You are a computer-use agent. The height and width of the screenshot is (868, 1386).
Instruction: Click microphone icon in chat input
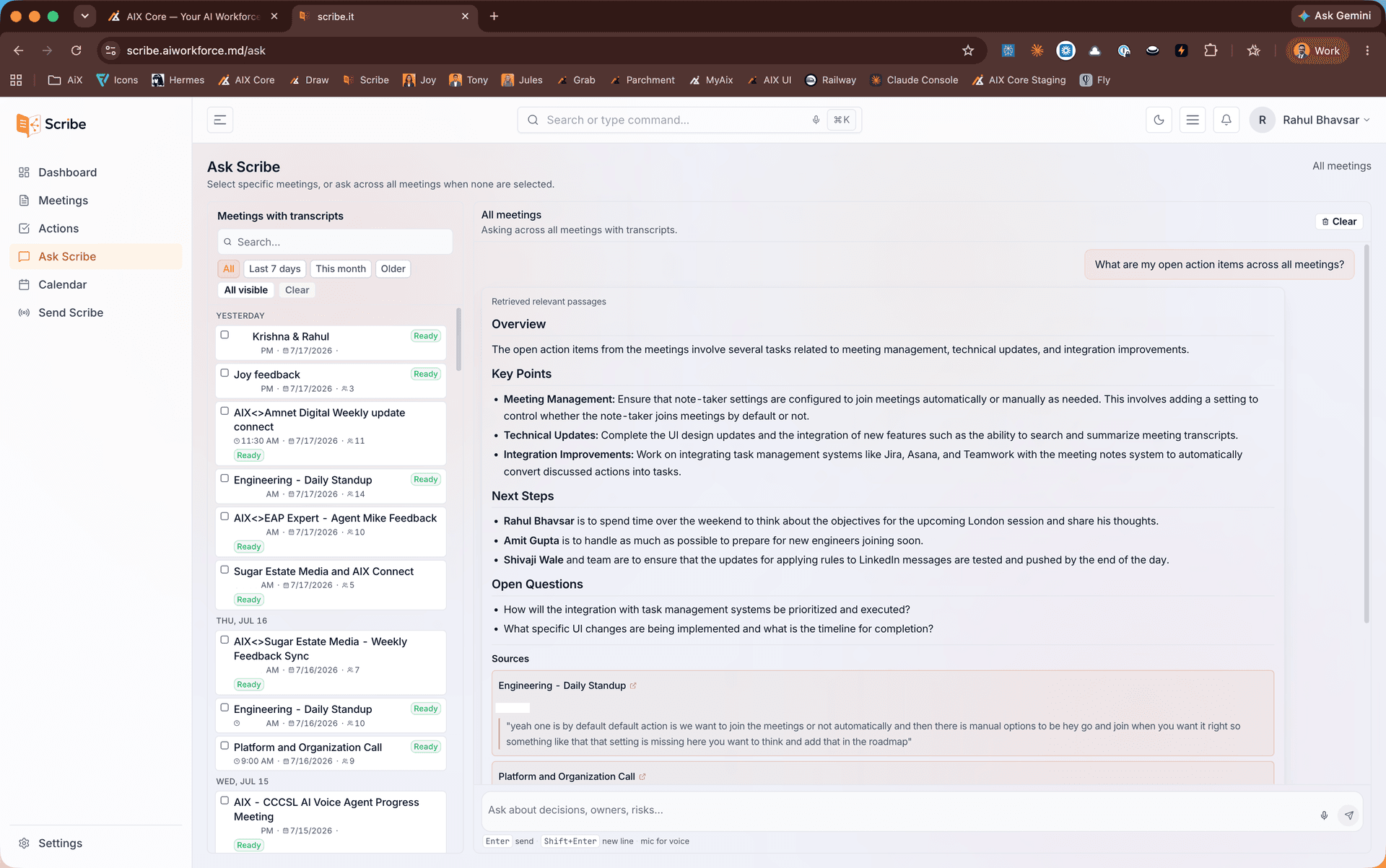tap(1324, 815)
